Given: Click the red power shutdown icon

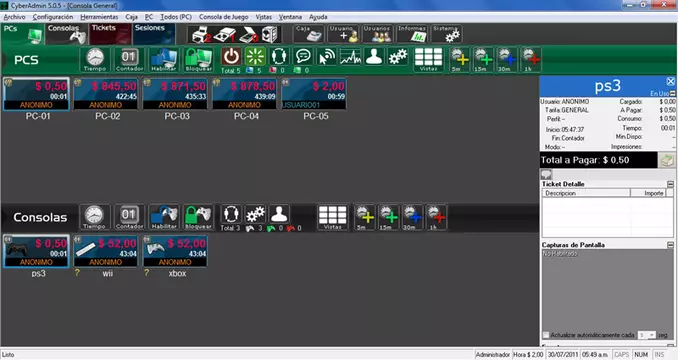Looking at the screenshot, I should coord(231,57).
